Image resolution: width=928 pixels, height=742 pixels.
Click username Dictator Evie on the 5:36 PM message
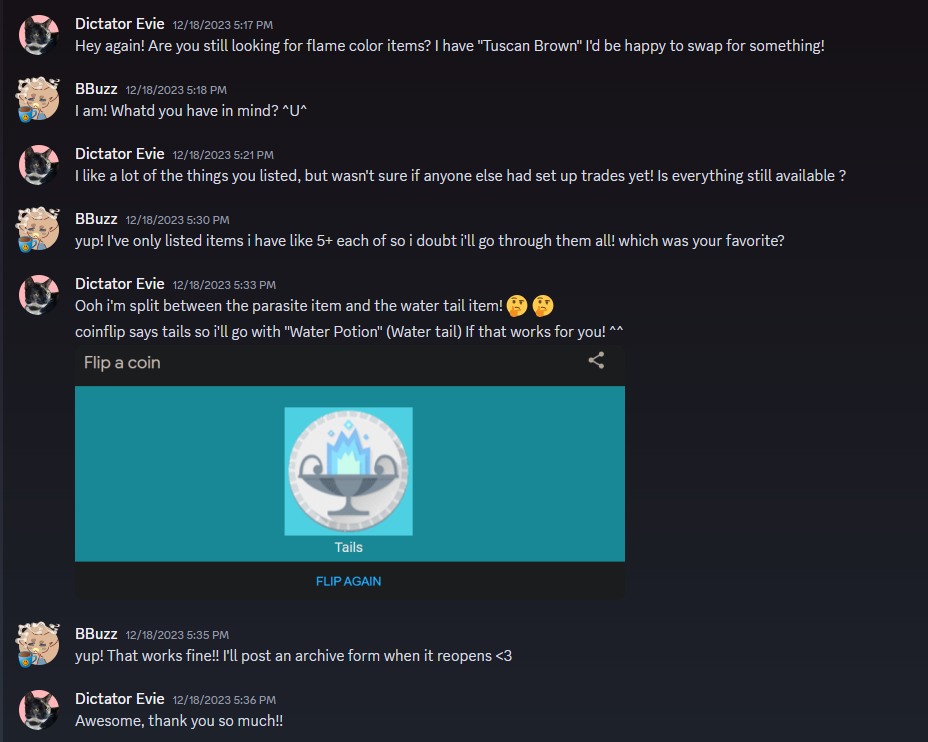[x=120, y=699]
